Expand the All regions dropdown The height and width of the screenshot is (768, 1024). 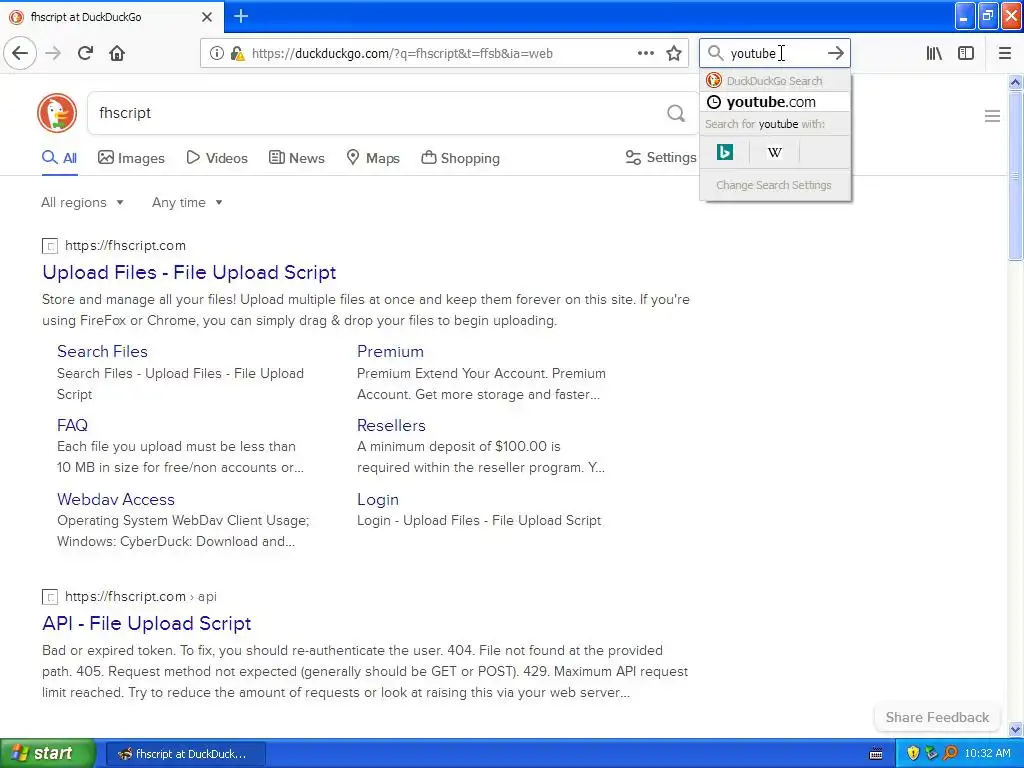(x=82, y=202)
